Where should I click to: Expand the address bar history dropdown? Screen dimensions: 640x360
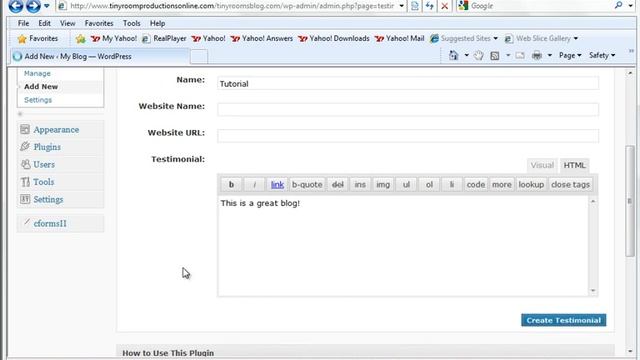click(x=402, y=6)
